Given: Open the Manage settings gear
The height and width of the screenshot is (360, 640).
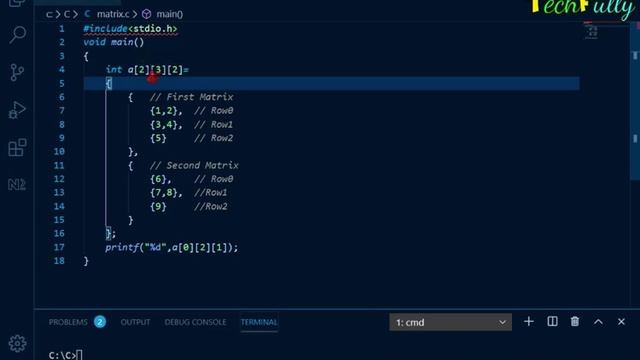Looking at the screenshot, I should (17, 343).
